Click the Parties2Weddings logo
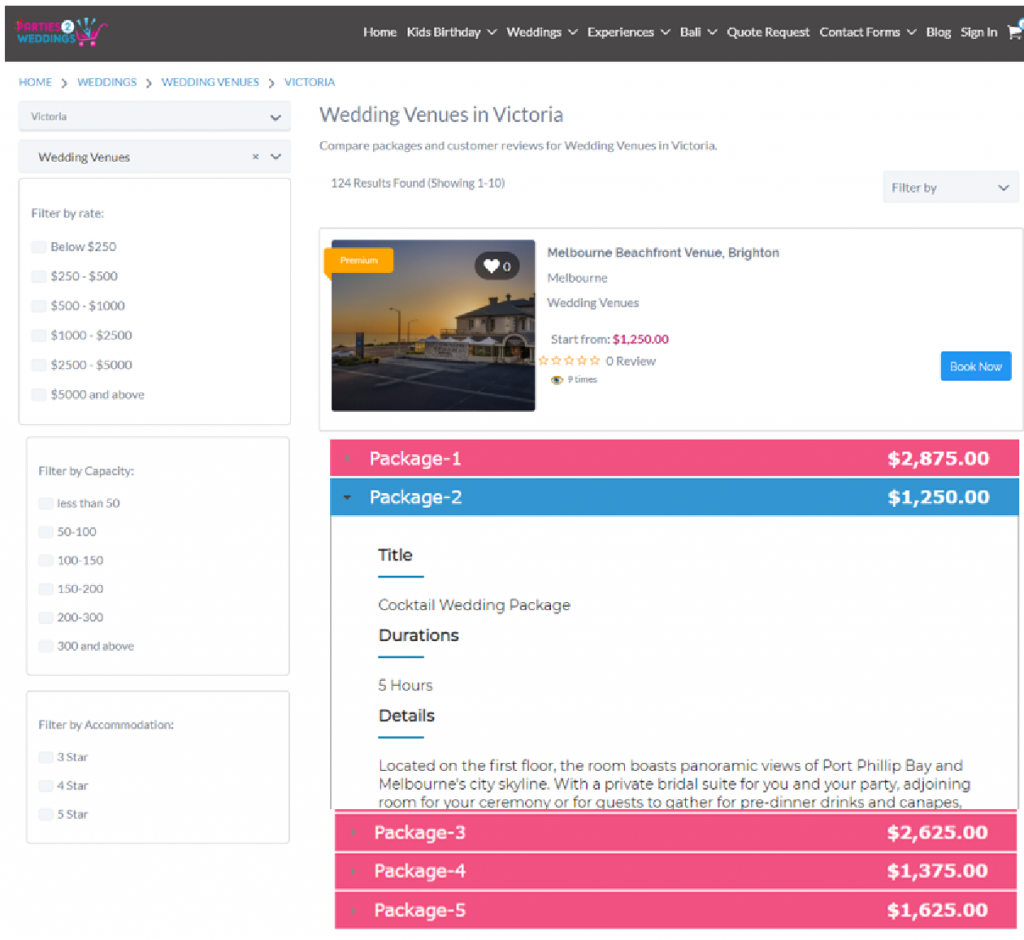This screenshot has width=1024, height=940. 60,31
